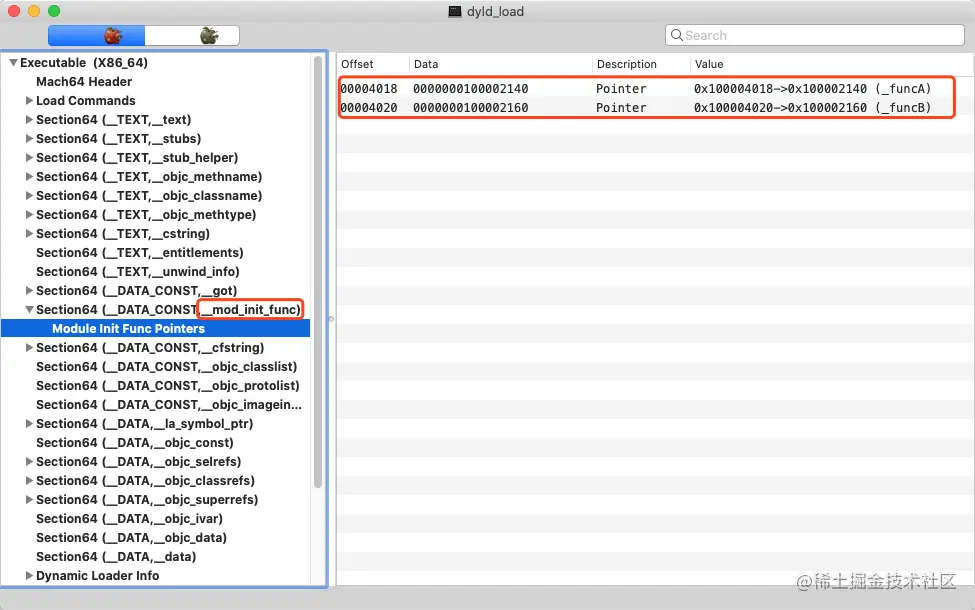Select Section64 (__DATA,__objc_const) row
The image size is (975, 610).
click(x=155, y=443)
